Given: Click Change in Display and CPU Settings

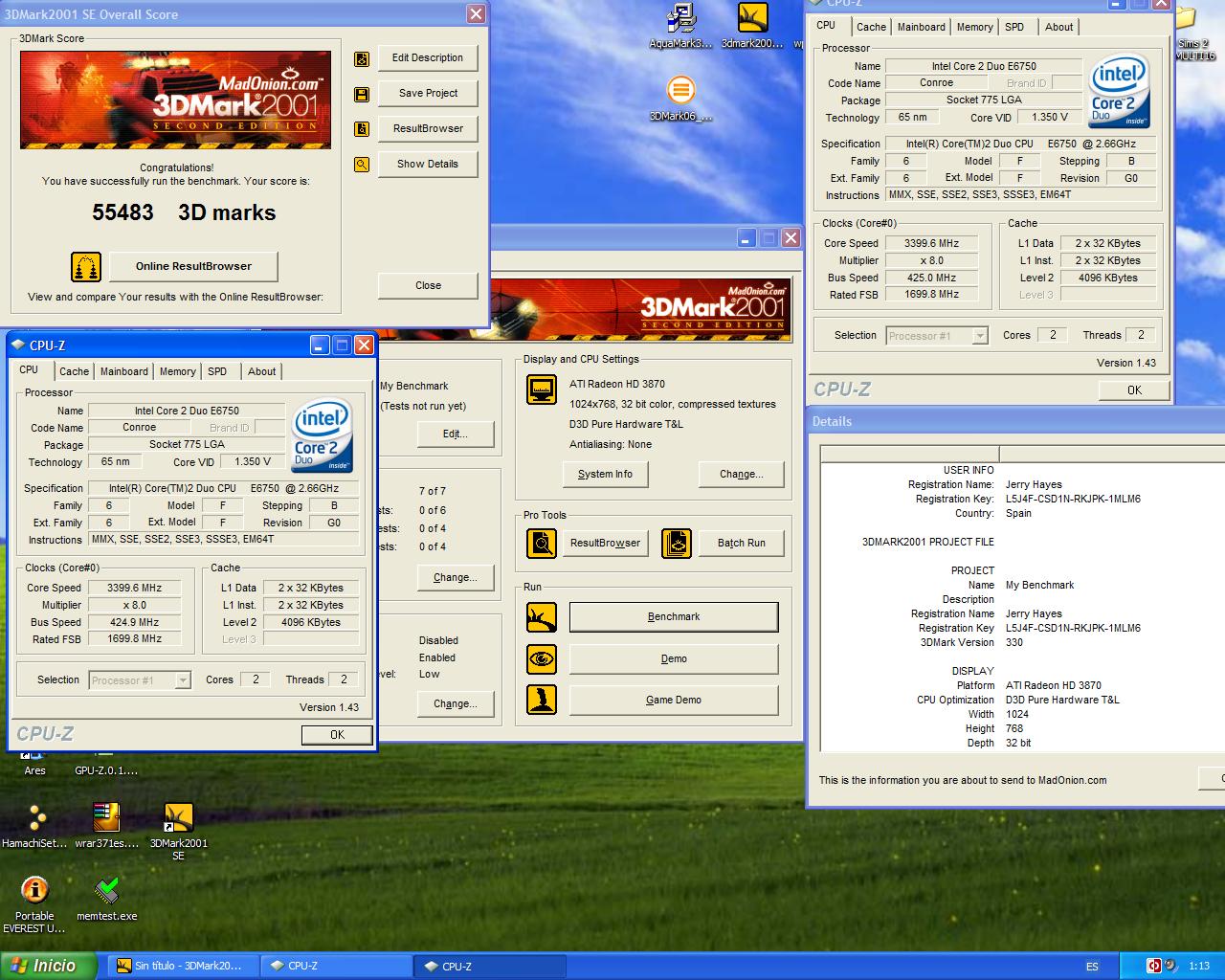Looking at the screenshot, I should coord(742,474).
